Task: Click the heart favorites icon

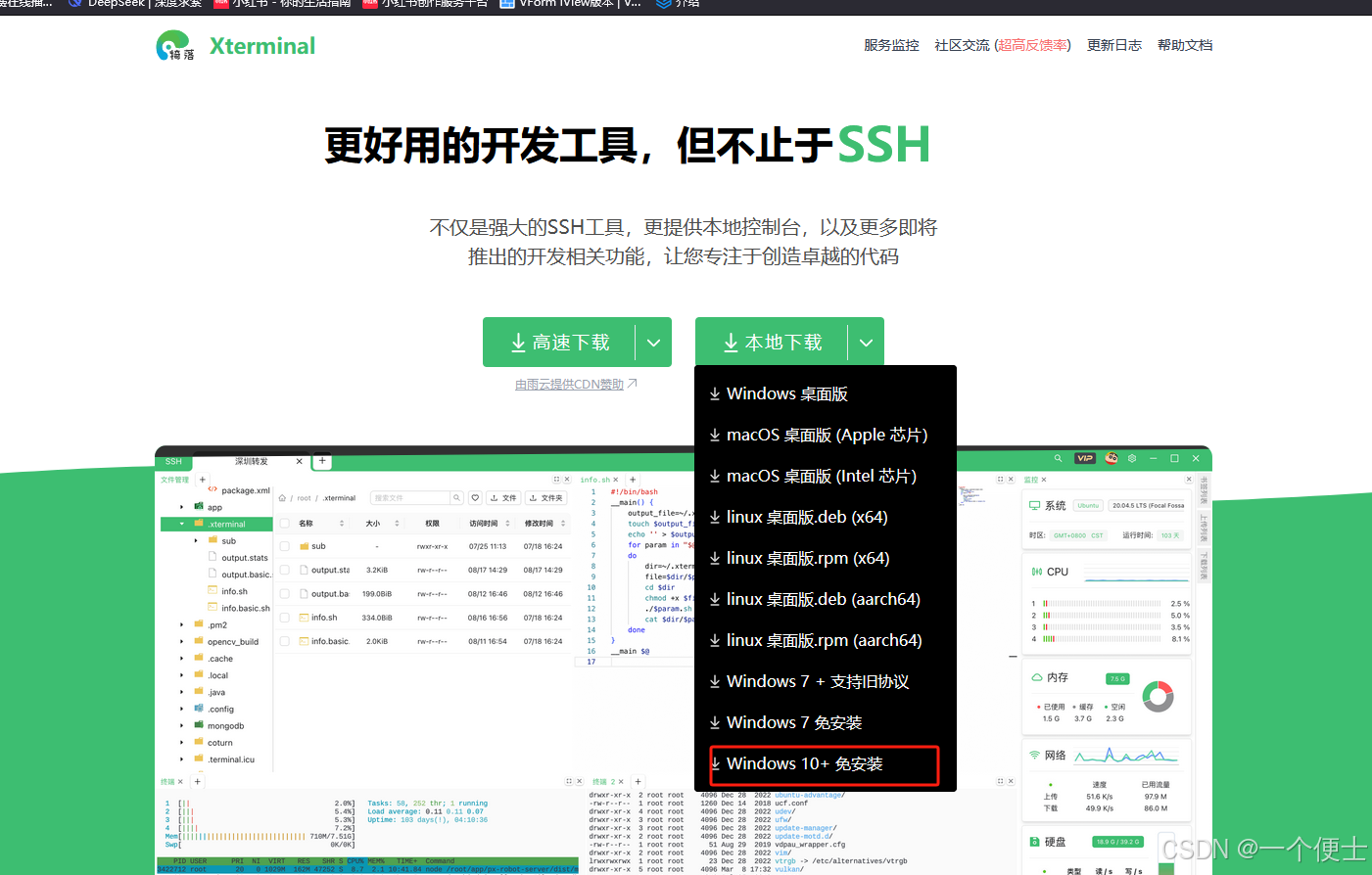Action: pos(475,498)
